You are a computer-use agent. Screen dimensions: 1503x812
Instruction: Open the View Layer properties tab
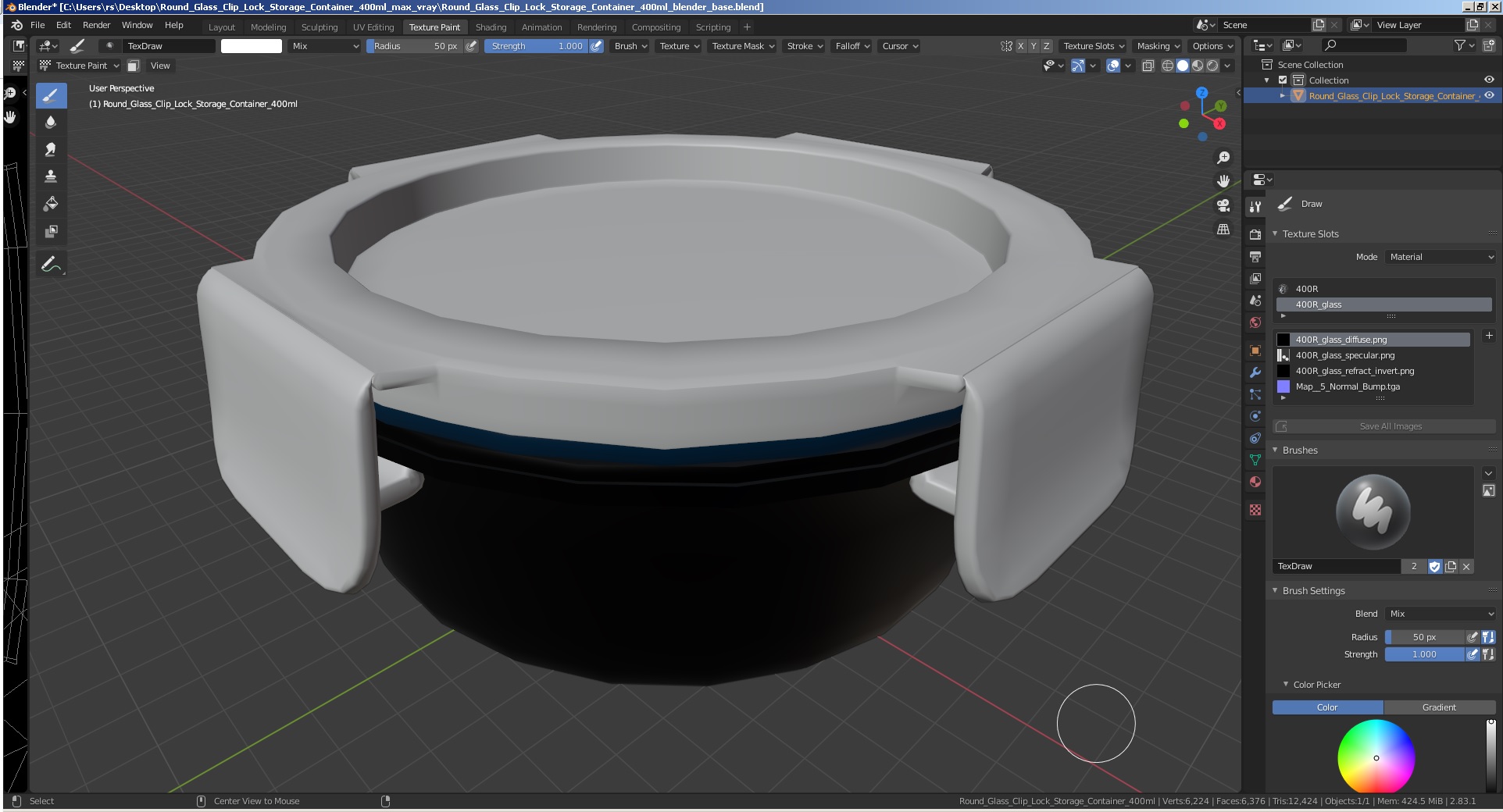coord(1255,278)
